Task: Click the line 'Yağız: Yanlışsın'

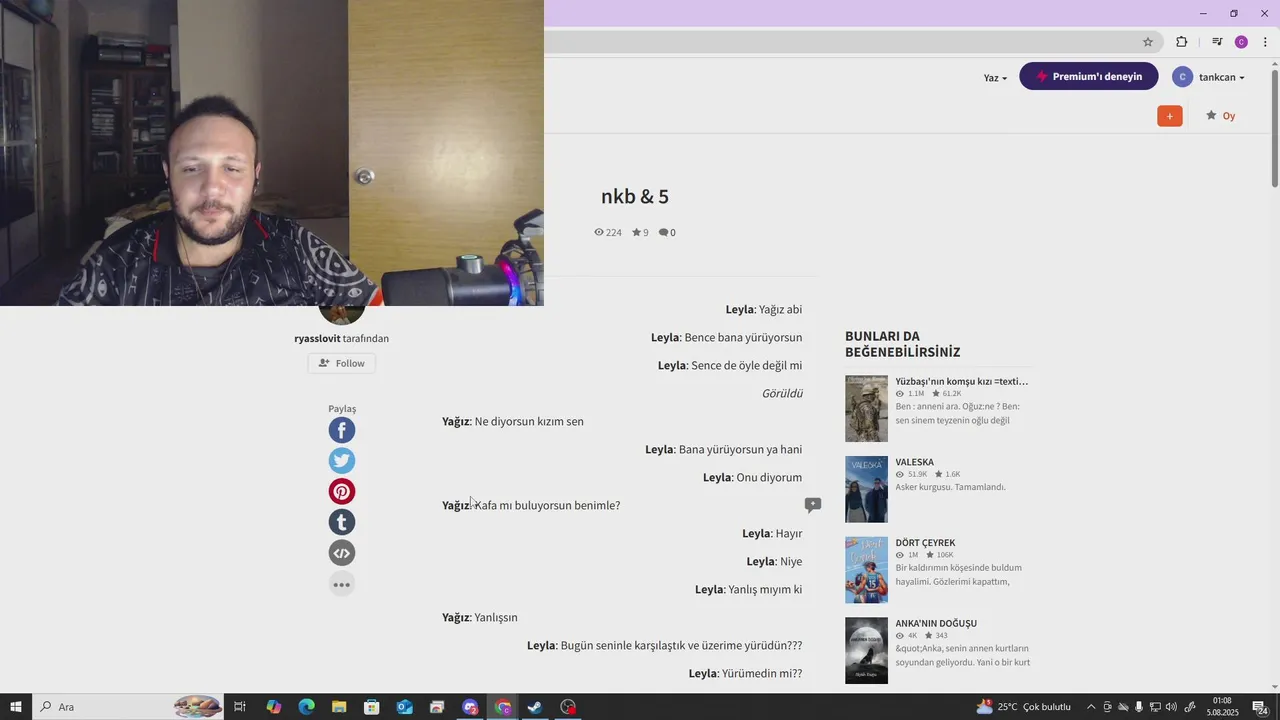Action: pyautogui.click(x=480, y=618)
